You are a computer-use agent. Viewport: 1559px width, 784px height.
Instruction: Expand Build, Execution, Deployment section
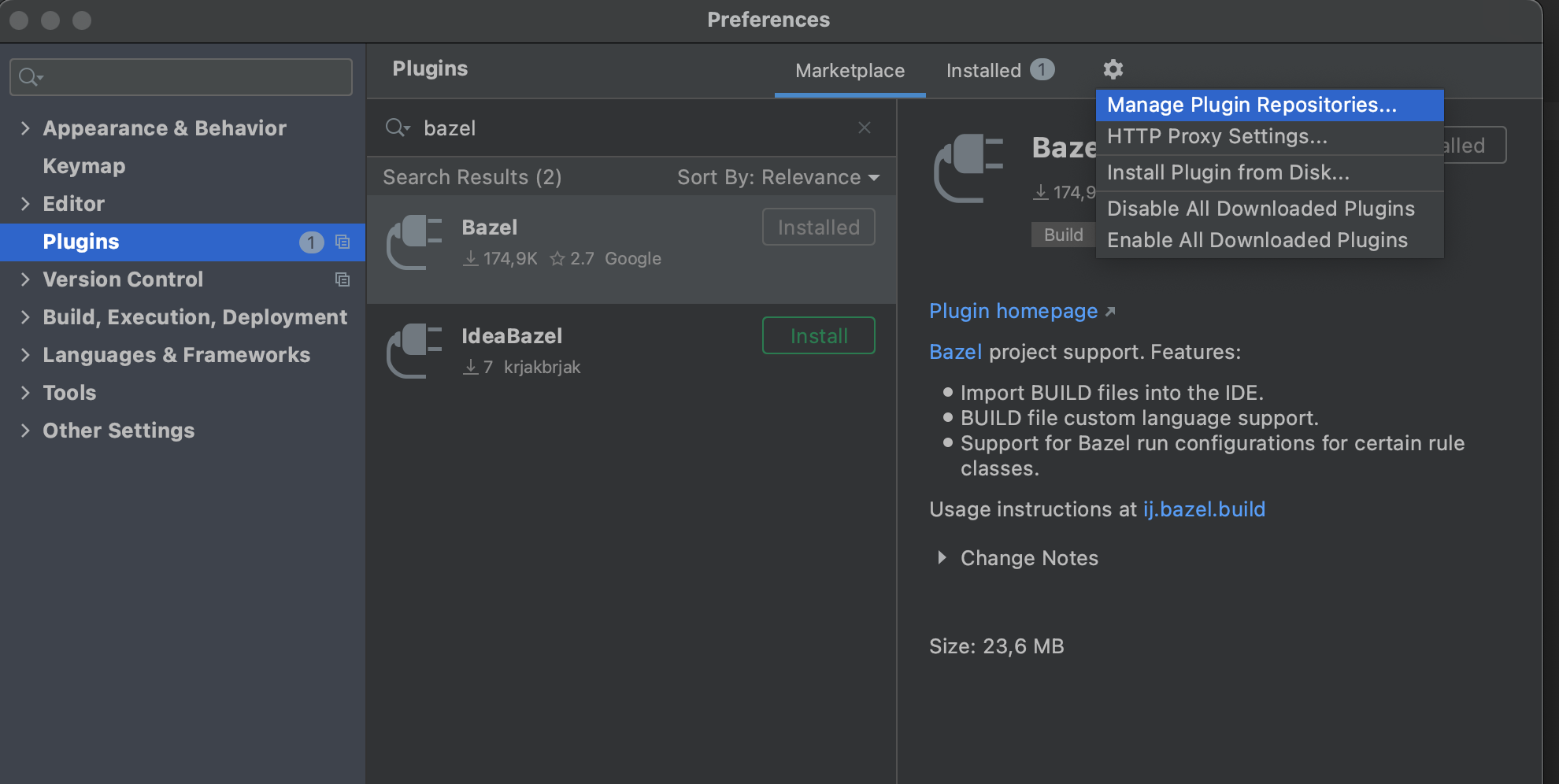click(x=25, y=317)
